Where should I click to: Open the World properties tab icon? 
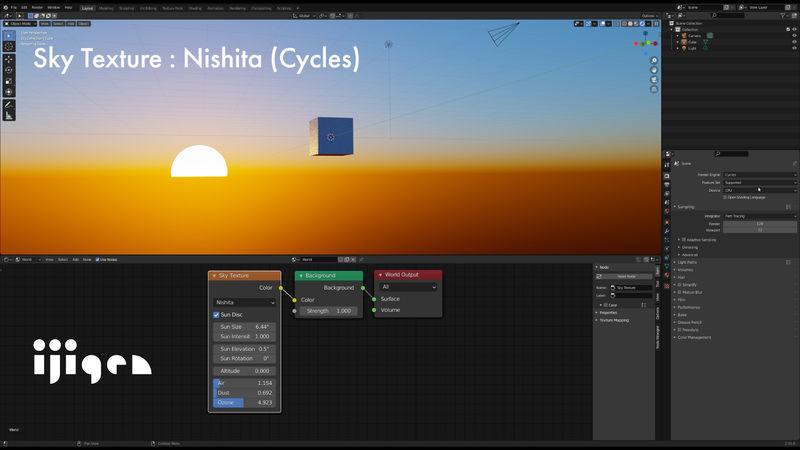[x=667, y=211]
